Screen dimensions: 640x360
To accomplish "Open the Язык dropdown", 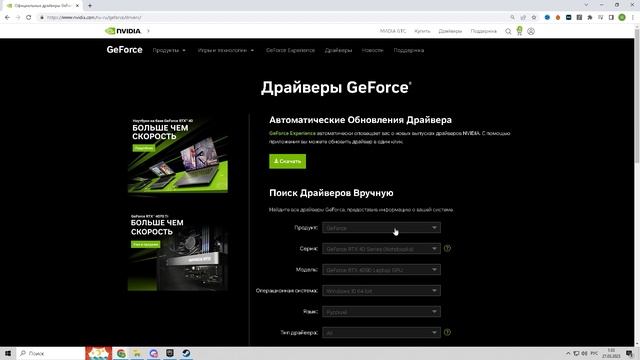I will coord(381,312).
